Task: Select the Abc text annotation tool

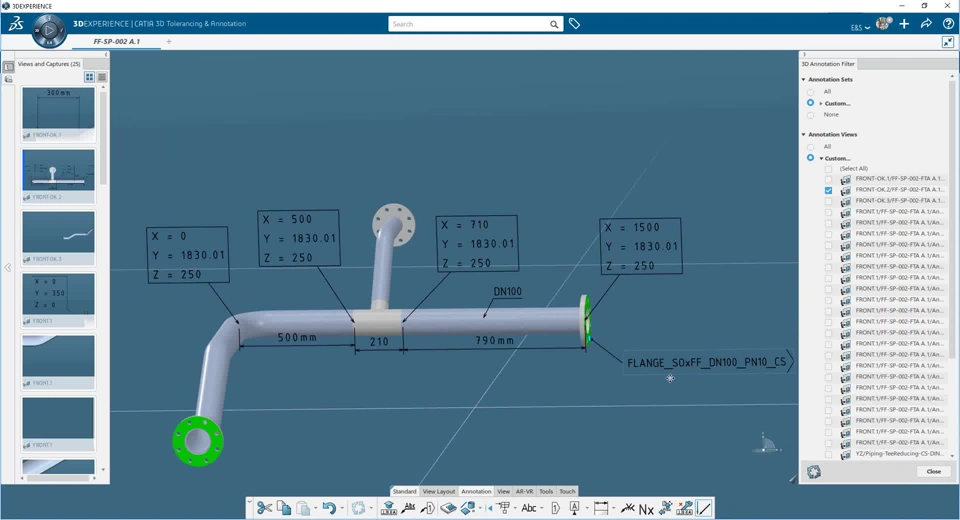Action: (x=528, y=508)
